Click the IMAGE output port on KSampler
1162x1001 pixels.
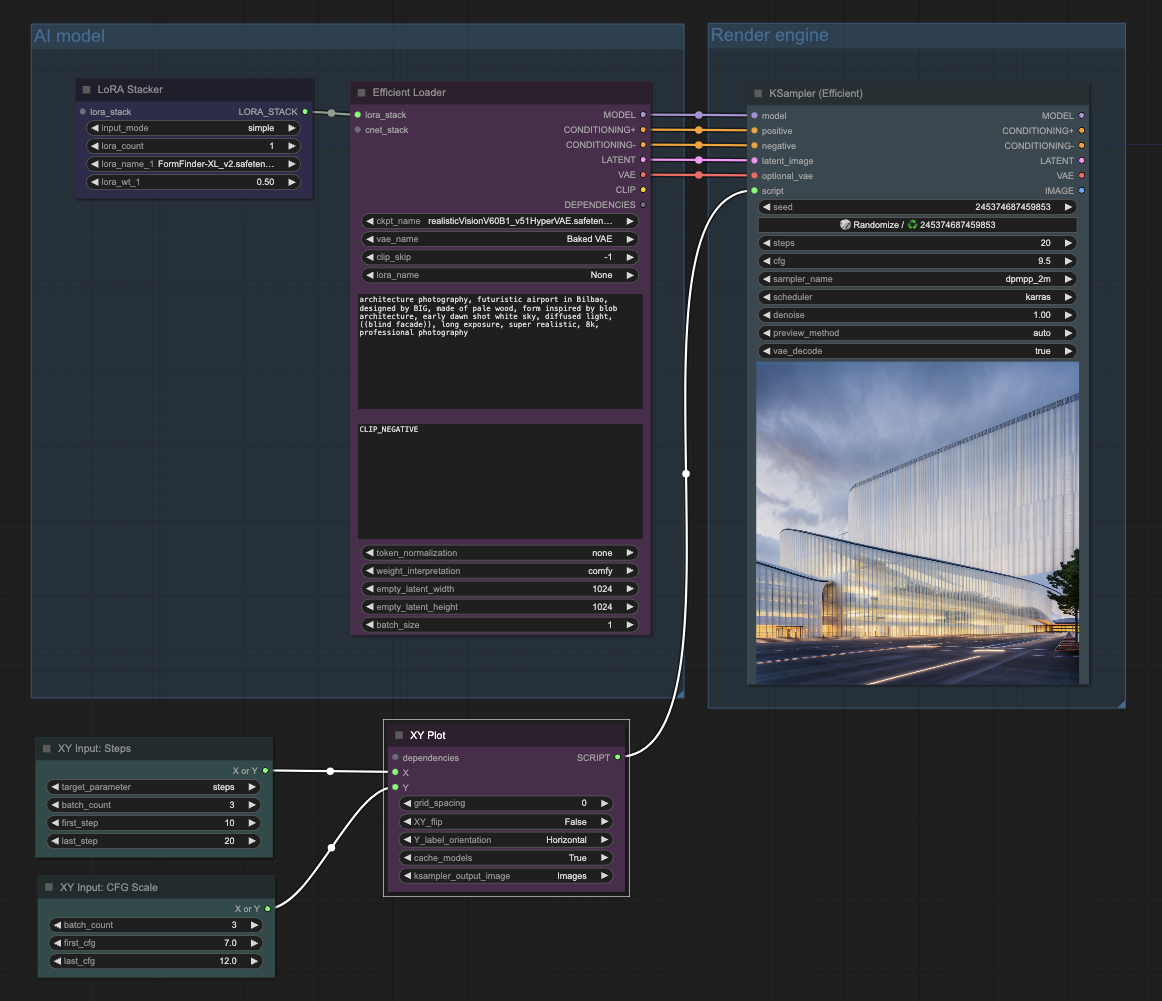tap(1081, 190)
